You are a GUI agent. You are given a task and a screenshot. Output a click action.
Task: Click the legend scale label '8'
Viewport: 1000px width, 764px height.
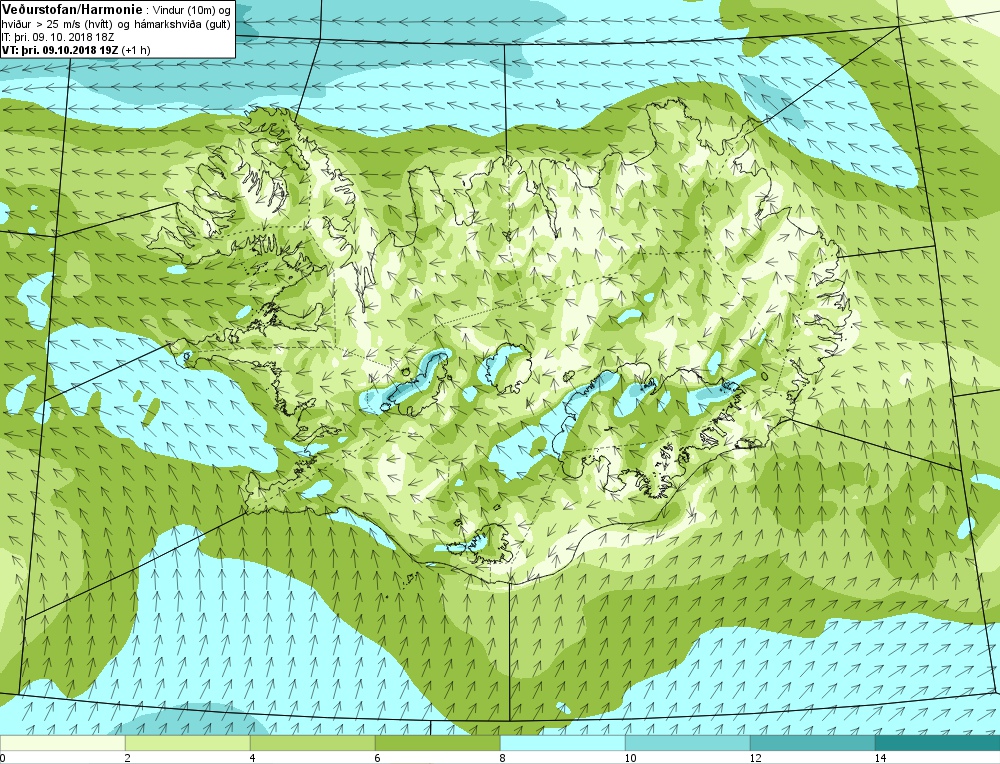pos(503,758)
